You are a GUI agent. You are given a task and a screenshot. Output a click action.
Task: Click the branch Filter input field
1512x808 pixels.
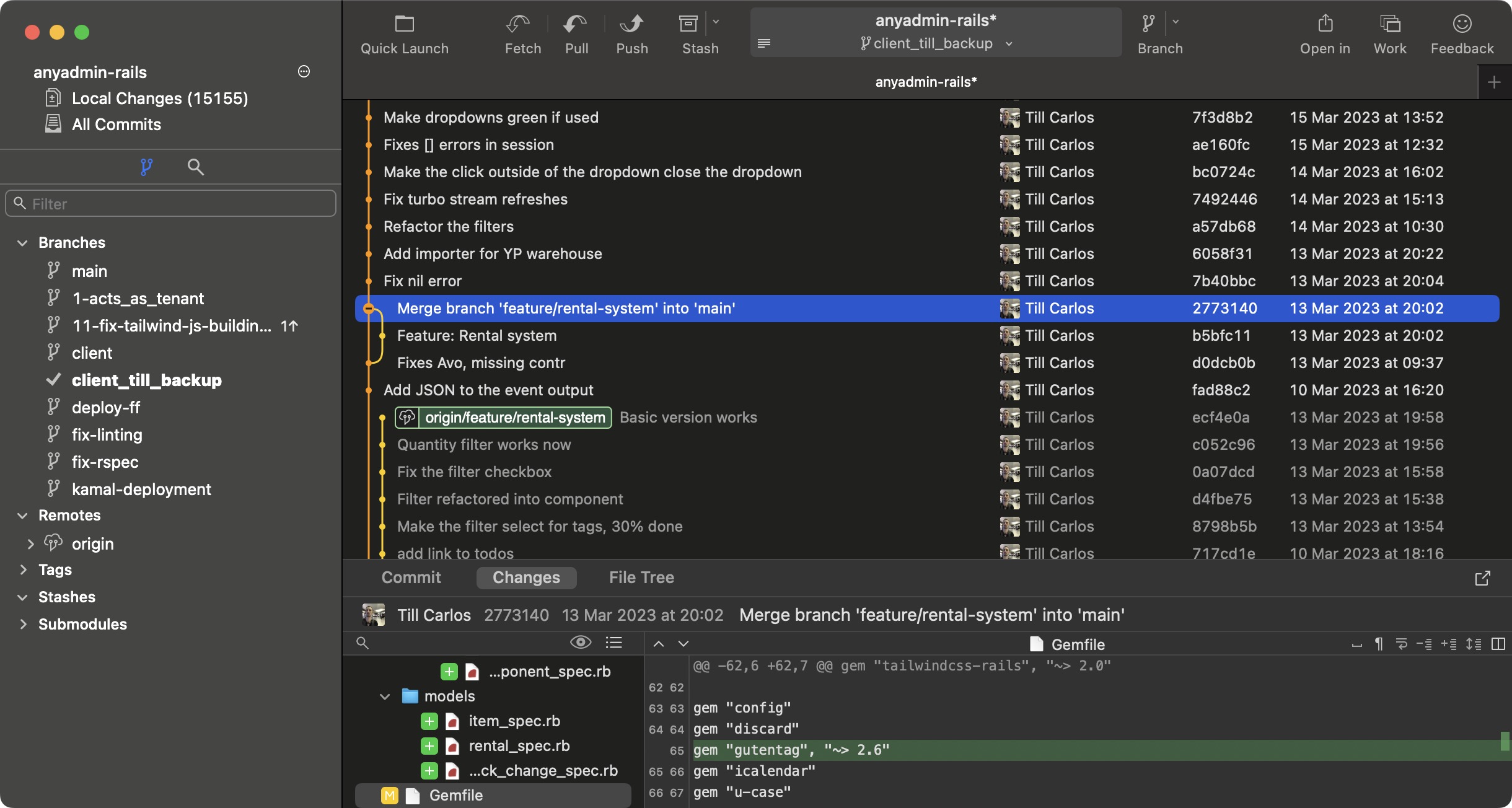click(x=170, y=203)
